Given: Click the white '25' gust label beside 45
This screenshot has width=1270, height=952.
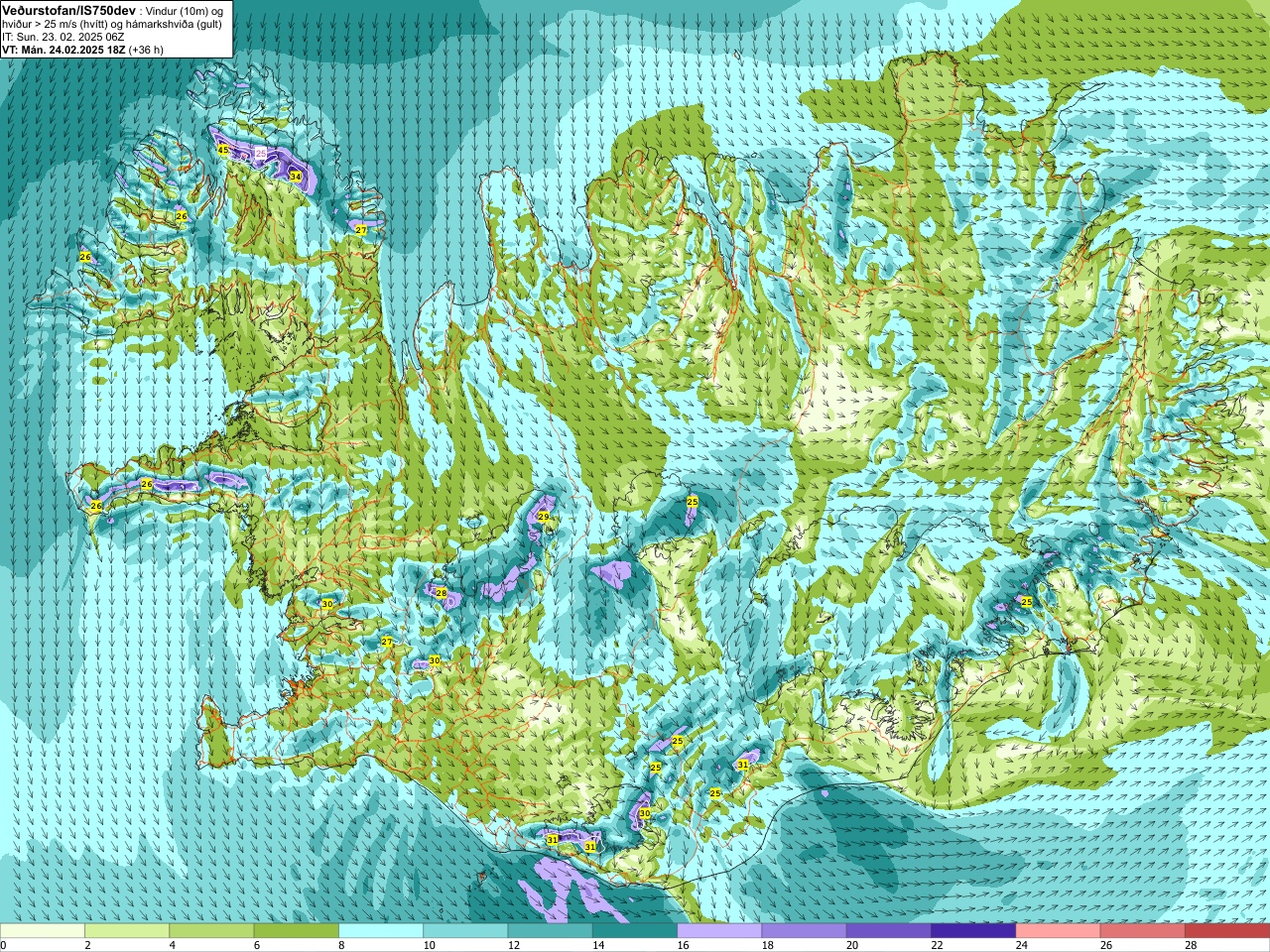Looking at the screenshot, I should point(261,154).
